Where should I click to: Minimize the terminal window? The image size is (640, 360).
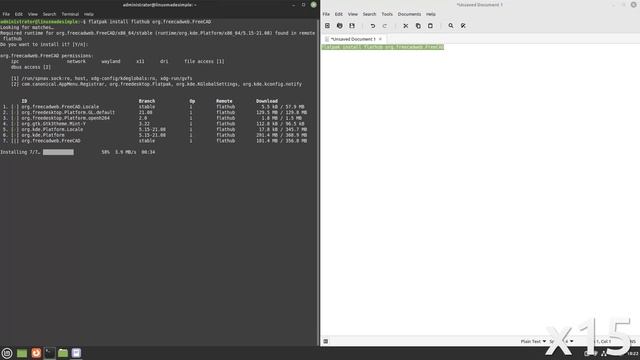click(293, 4)
